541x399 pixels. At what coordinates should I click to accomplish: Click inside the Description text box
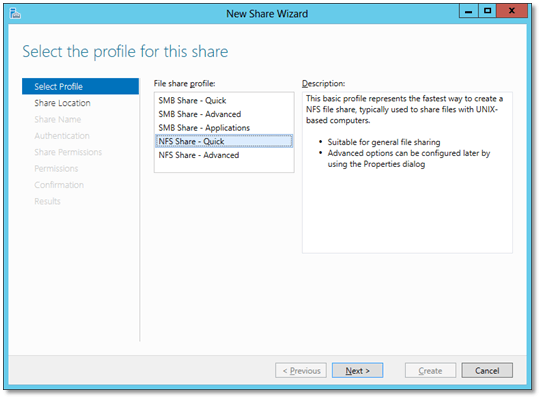click(x=407, y=173)
